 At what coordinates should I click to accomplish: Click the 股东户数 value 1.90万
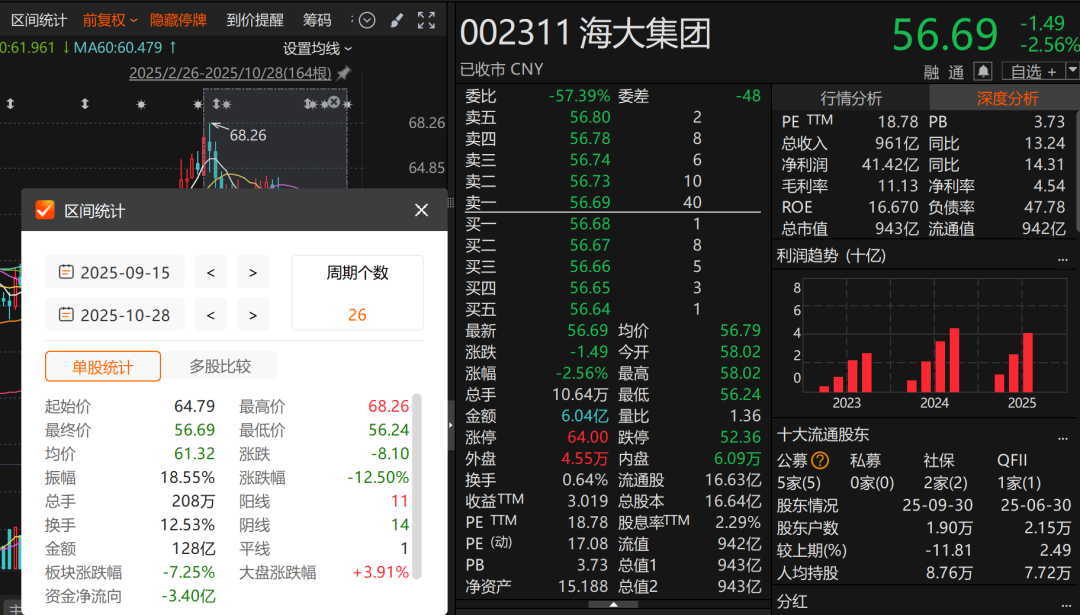949,528
